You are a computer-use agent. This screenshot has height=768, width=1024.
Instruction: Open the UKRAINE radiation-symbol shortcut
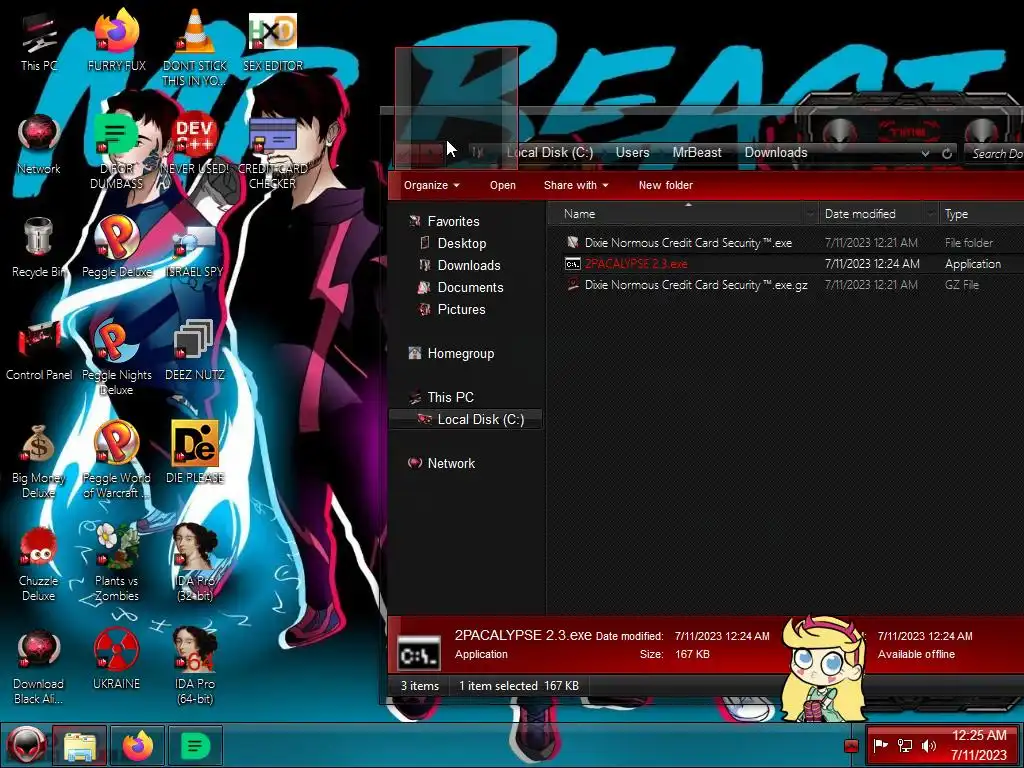tap(116, 660)
